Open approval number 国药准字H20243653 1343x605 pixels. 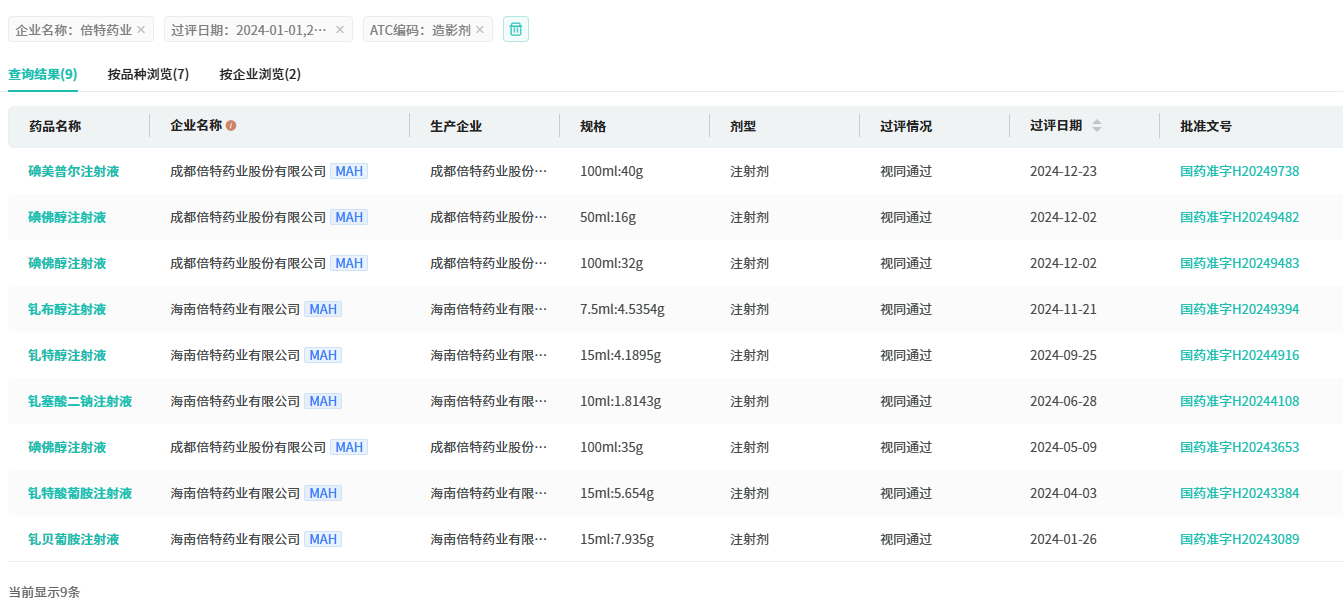coord(1239,447)
